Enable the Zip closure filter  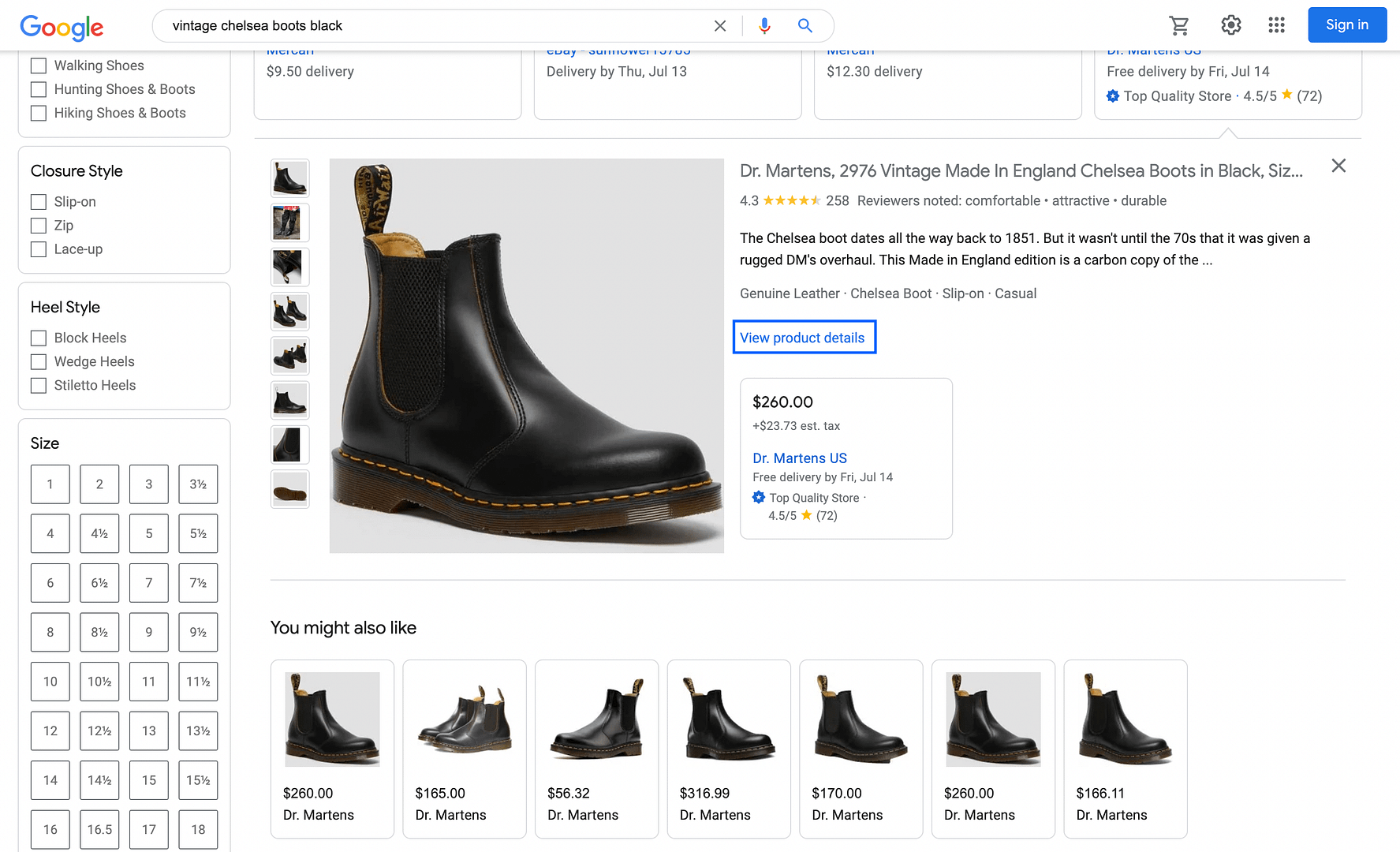(39, 226)
